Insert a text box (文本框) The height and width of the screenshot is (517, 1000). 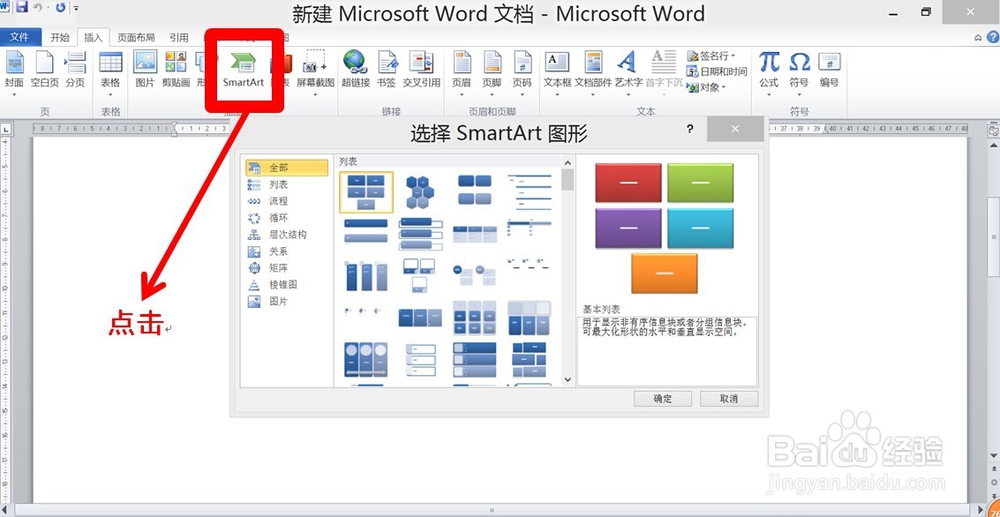(557, 72)
